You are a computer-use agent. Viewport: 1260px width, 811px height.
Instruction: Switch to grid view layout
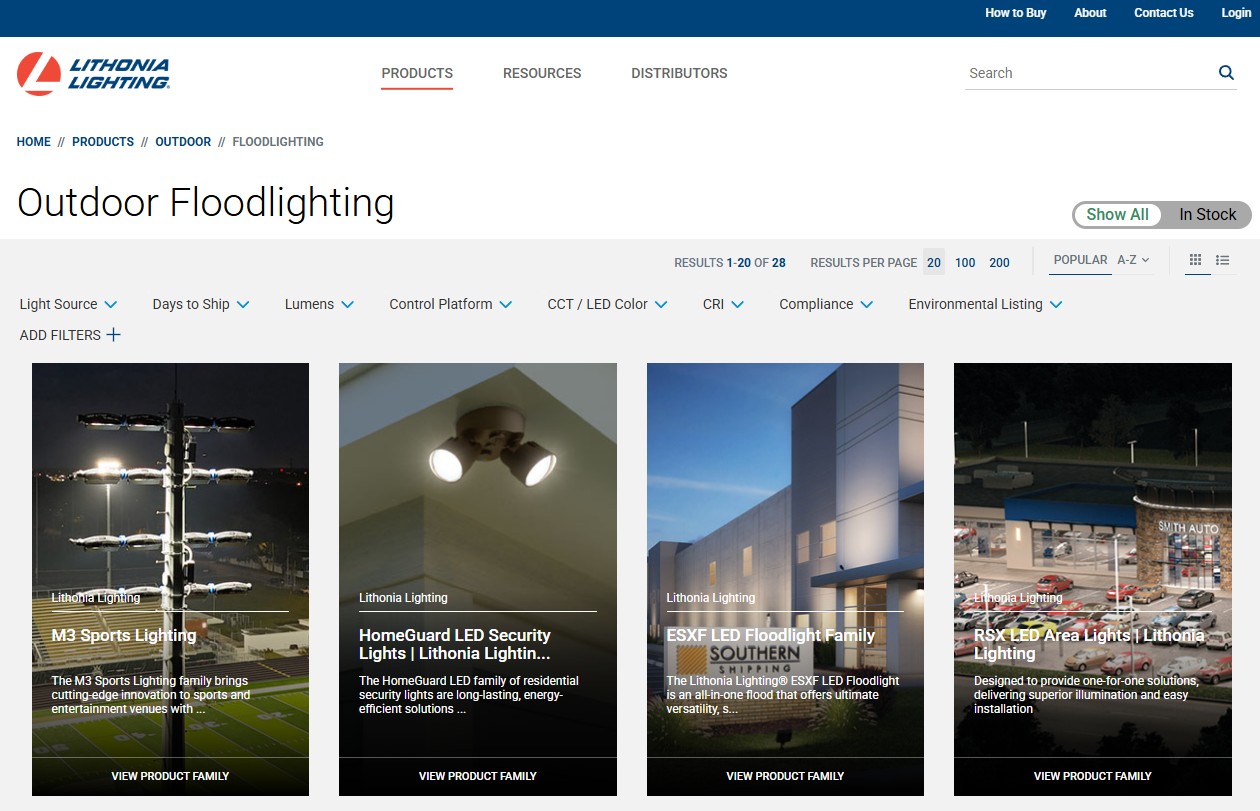pyautogui.click(x=1195, y=260)
